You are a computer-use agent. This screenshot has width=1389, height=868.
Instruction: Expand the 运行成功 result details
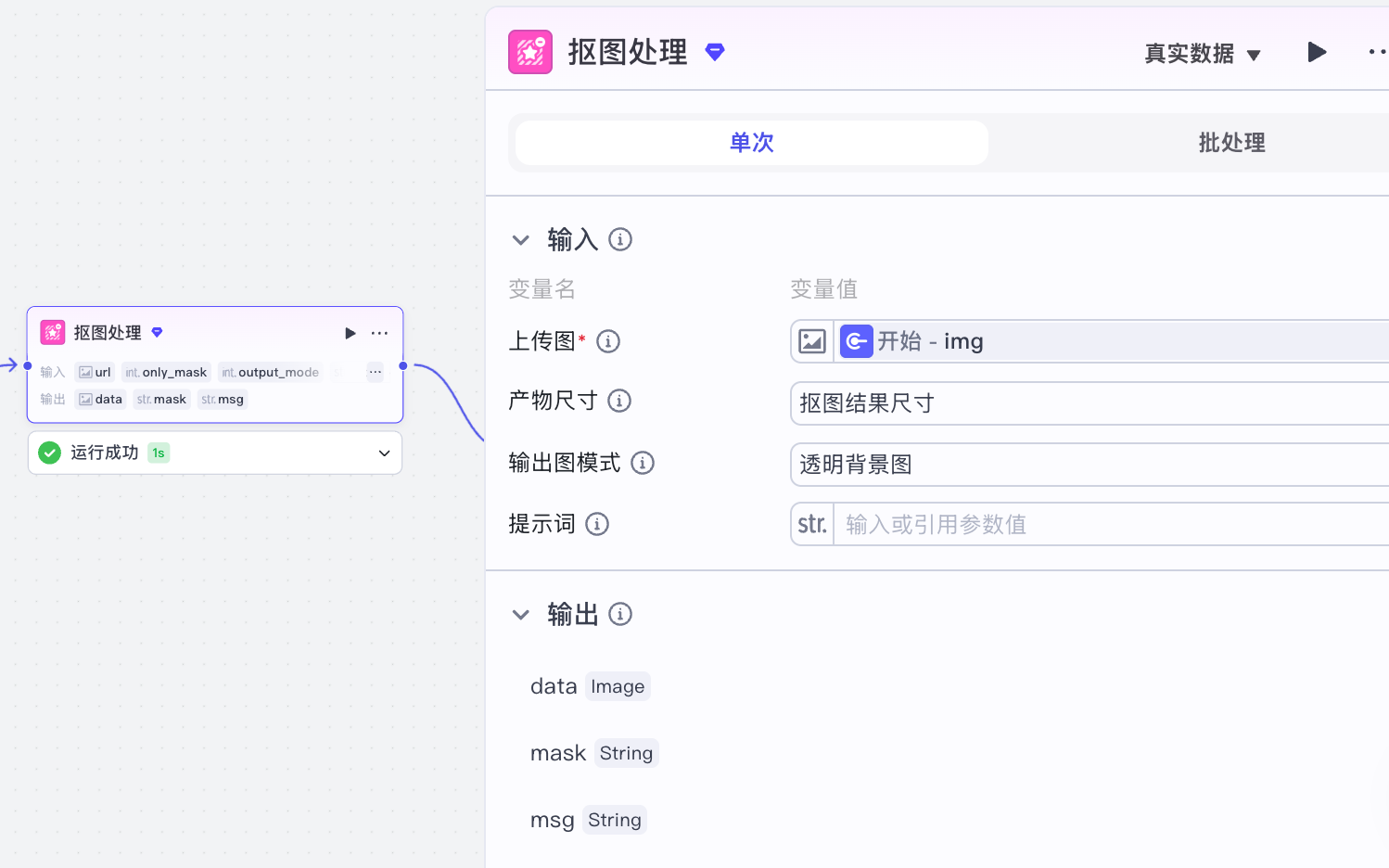[384, 453]
